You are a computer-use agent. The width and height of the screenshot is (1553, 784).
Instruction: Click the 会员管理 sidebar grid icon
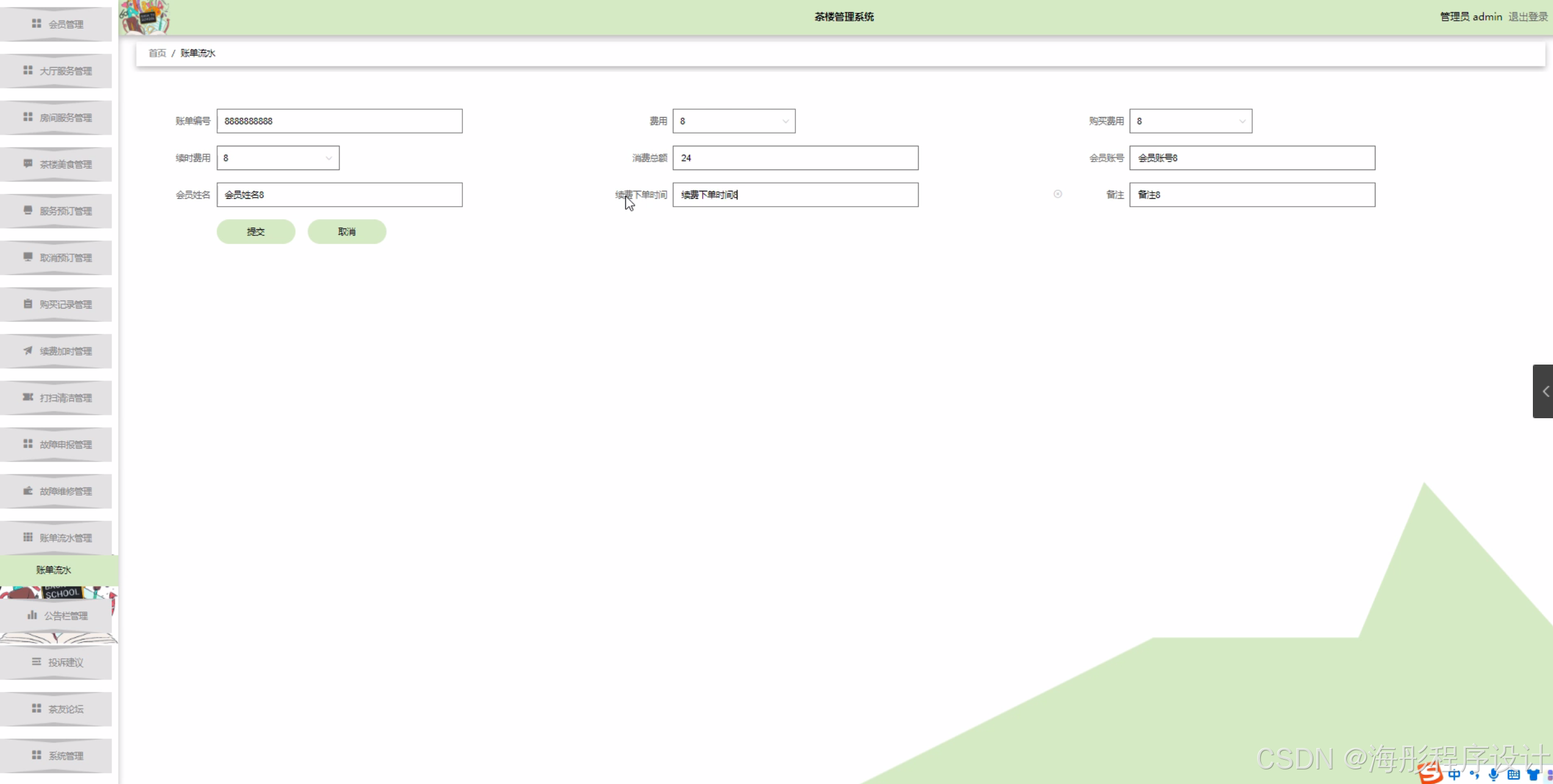tap(37, 24)
